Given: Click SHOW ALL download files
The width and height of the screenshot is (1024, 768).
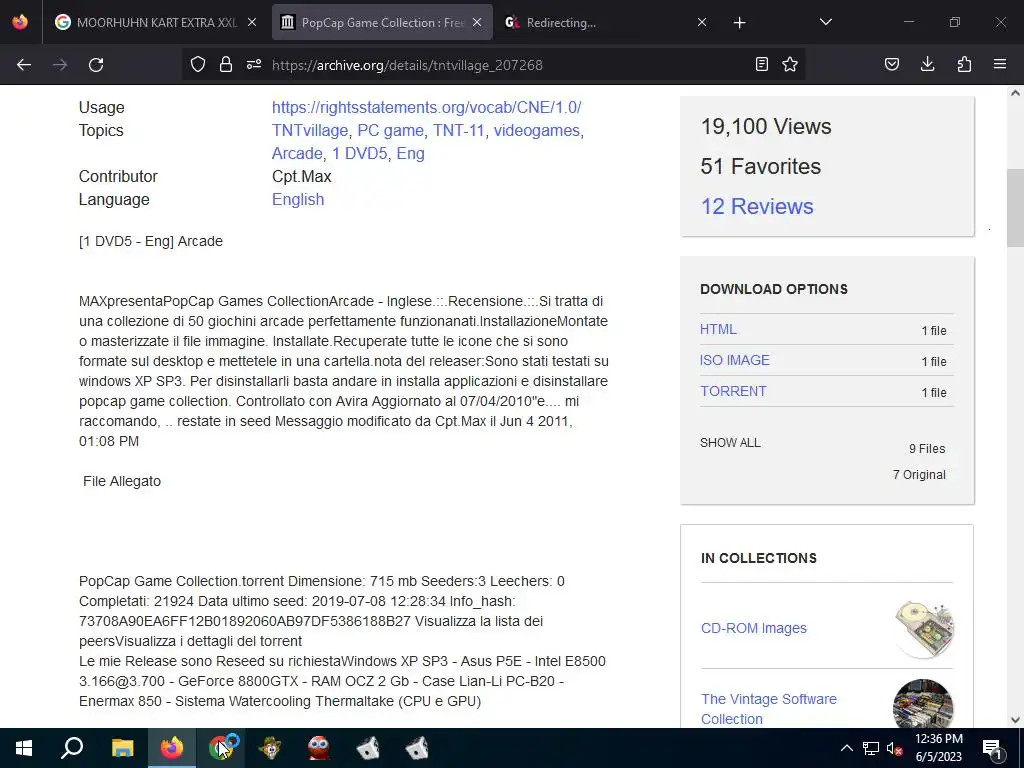Looking at the screenshot, I should point(730,443).
